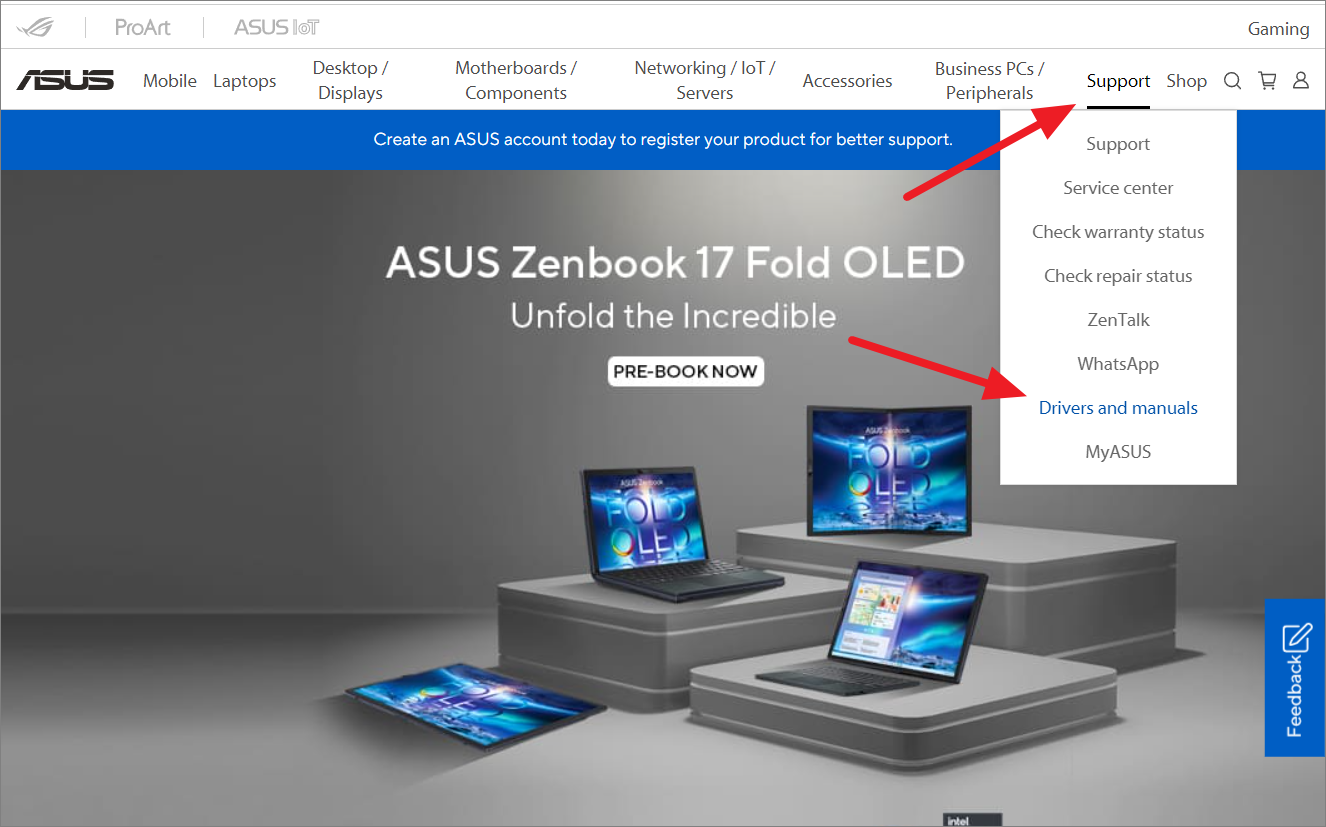Choose Check repair status
Image resolution: width=1326 pixels, height=827 pixels.
click(1118, 276)
